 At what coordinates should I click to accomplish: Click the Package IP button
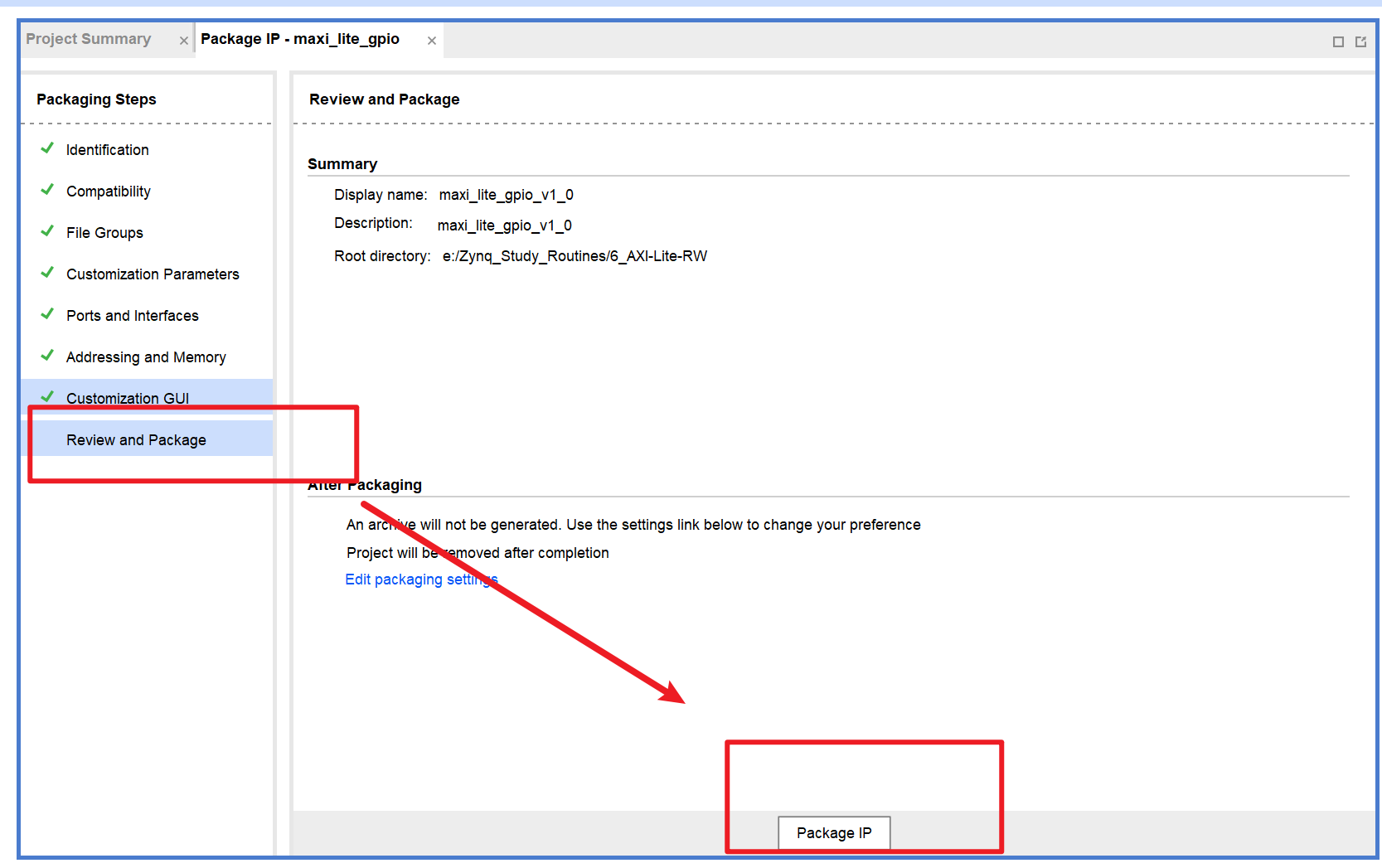click(x=834, y=833)
